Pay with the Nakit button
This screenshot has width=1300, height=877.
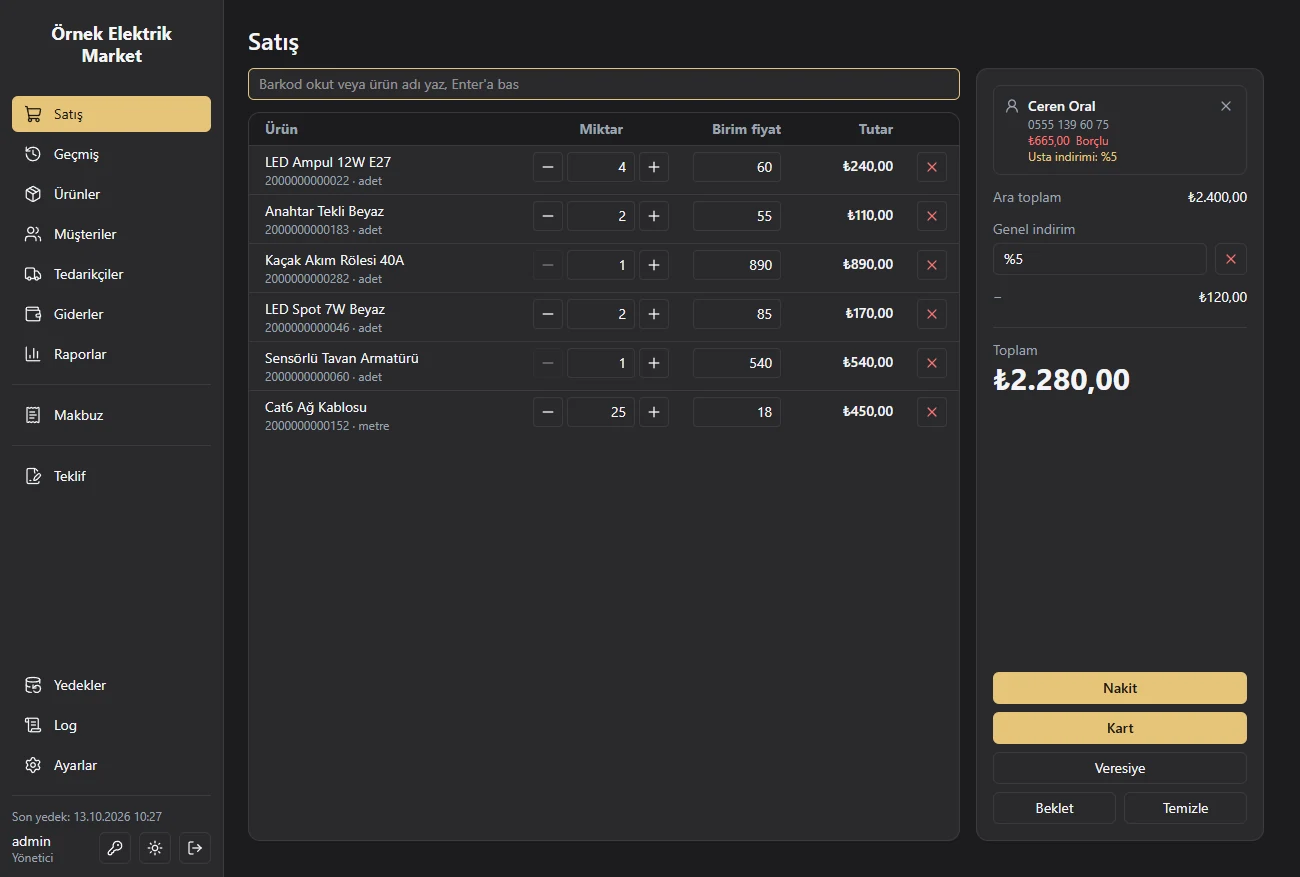click(x=1120, y=688)
